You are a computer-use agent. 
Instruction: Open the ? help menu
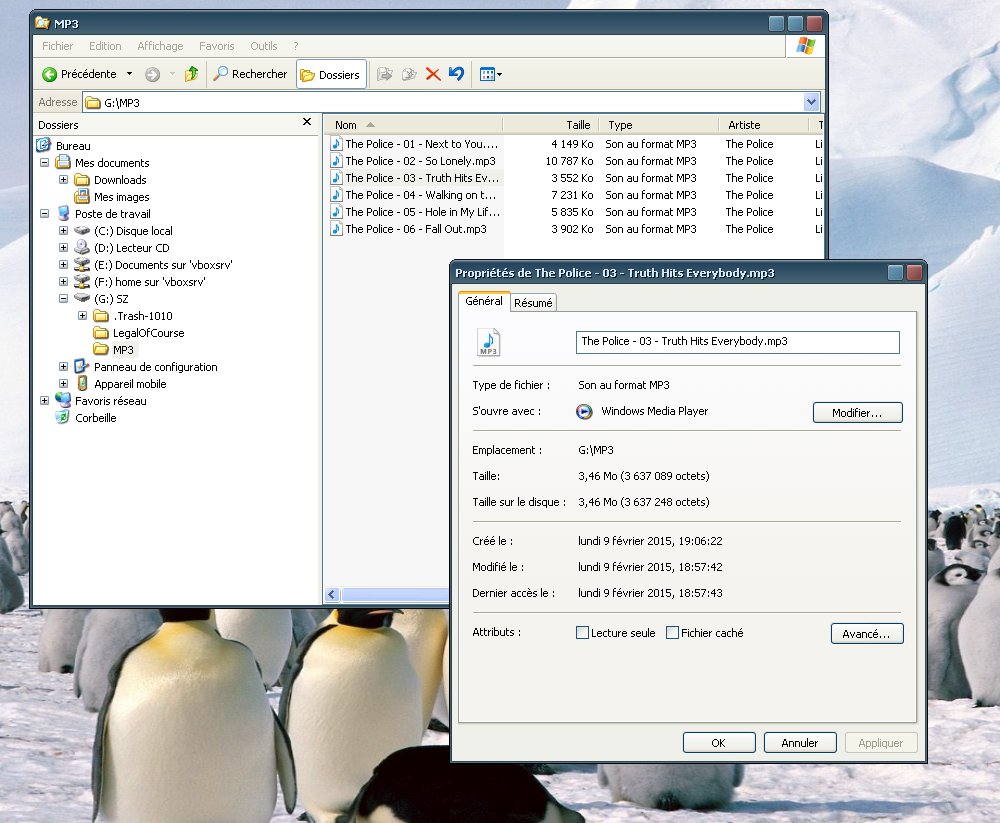[296, 46]
